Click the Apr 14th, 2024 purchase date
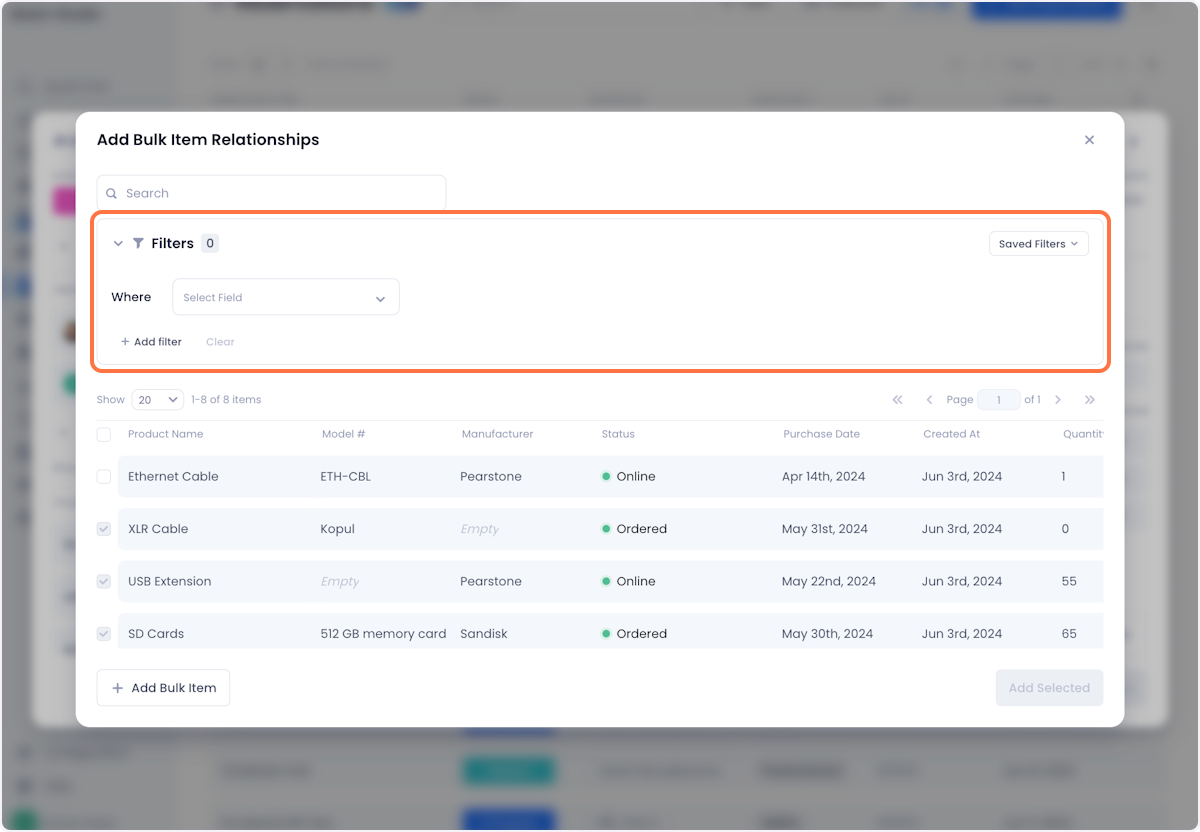This screenshot has width=1200, height=832. tap(823, 477)
